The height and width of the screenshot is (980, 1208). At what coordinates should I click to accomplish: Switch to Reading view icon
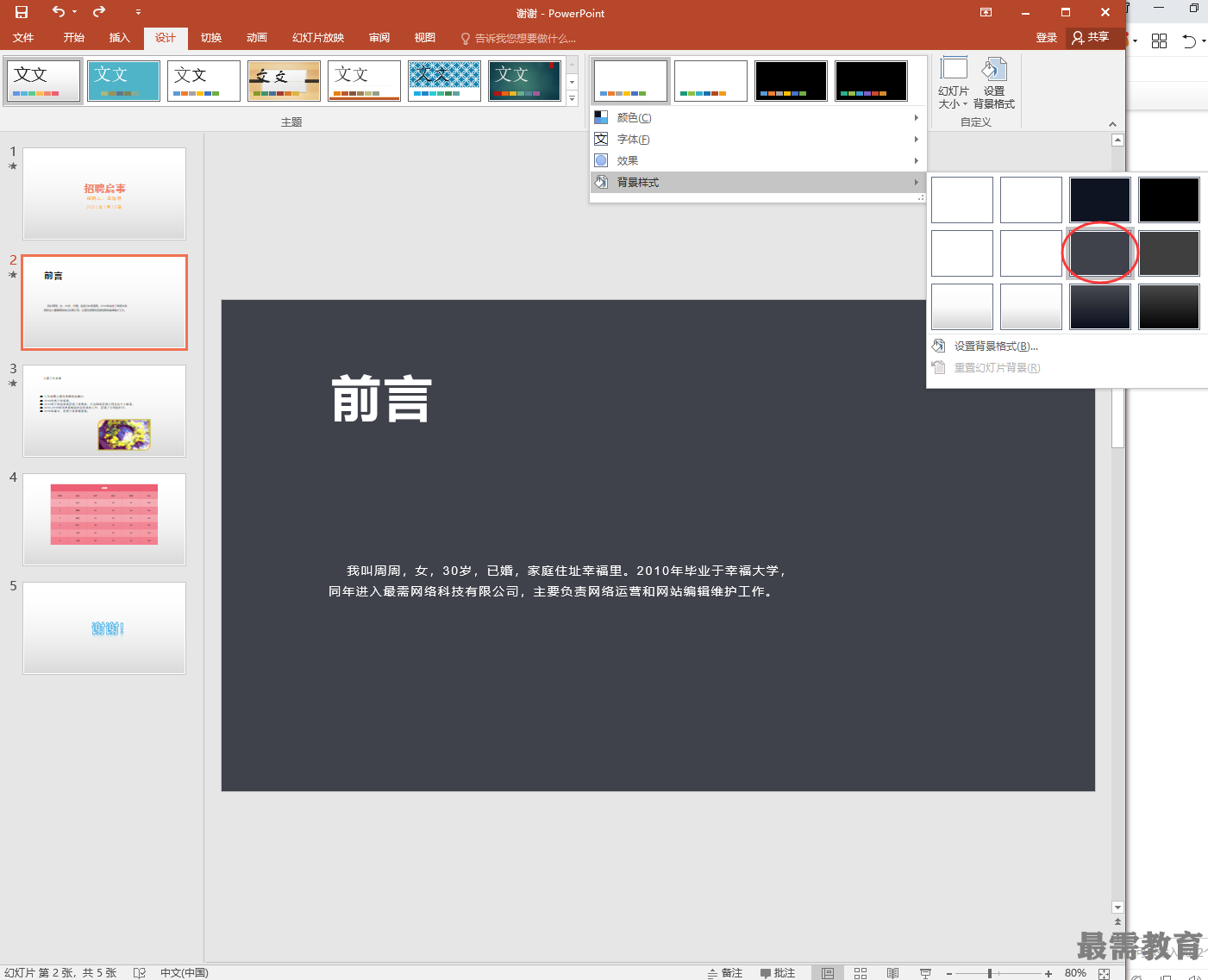(893, 973)
